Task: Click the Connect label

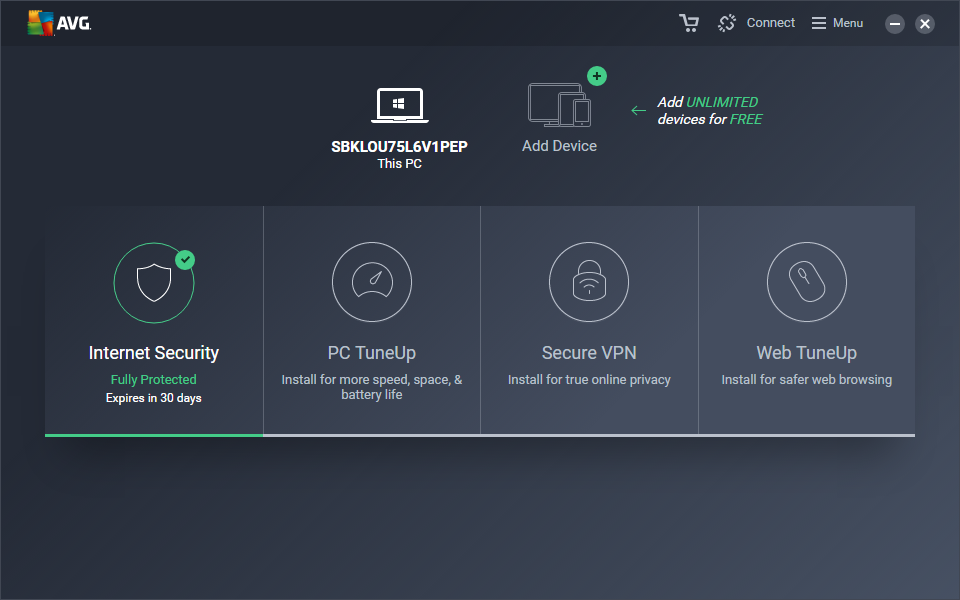Action: 770,23
